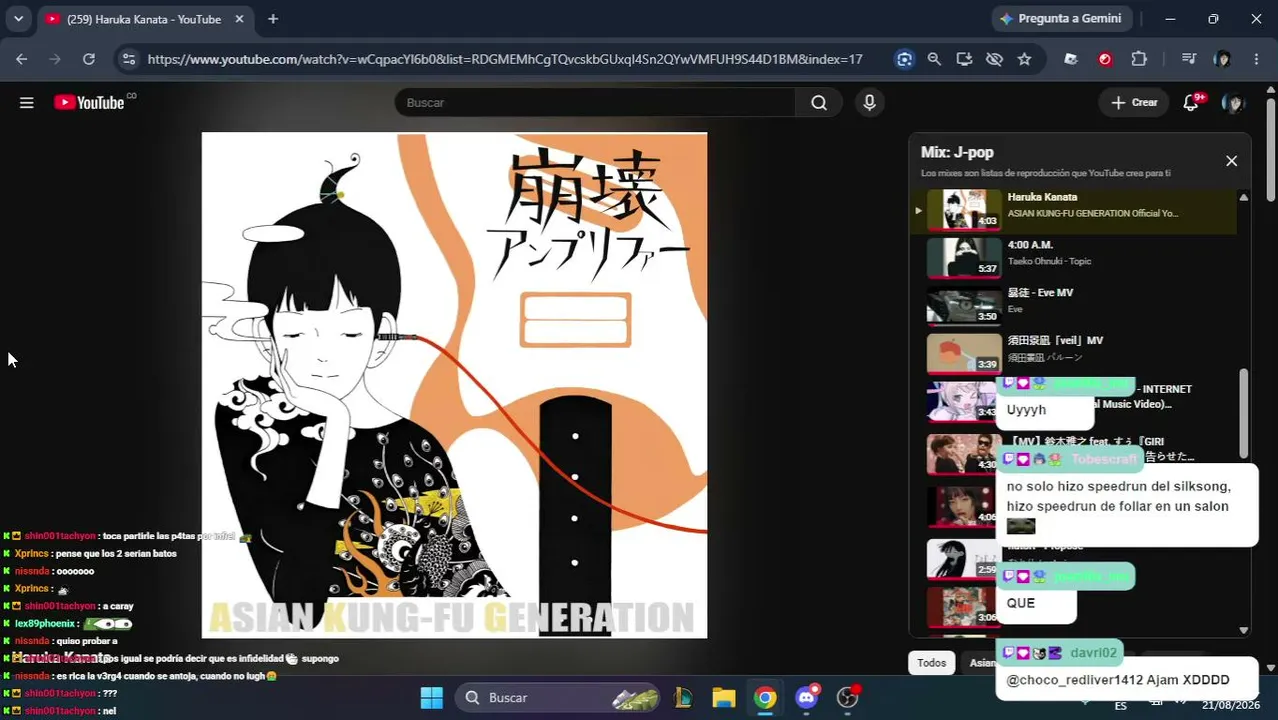Close the Haruka Kanata YouTube tab
Viewport: 1278px width, 720px height.
point(240,18)
